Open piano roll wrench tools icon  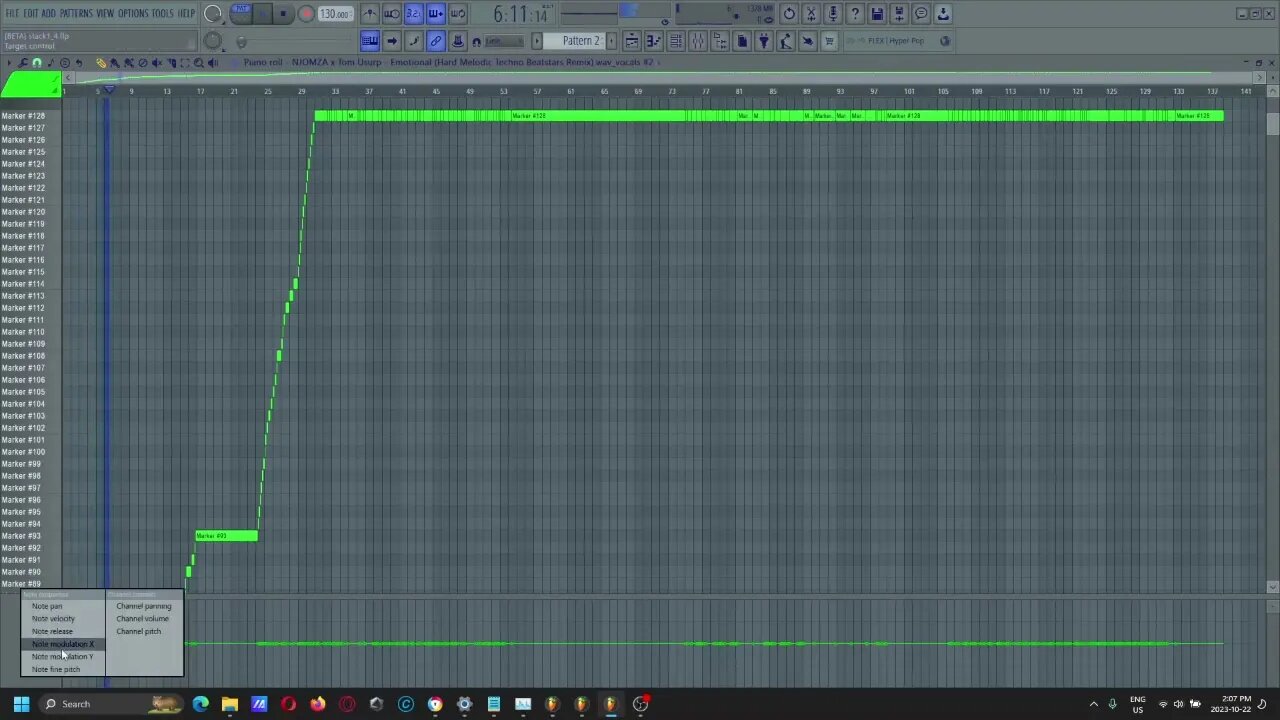pyautogui.click(x=22, y=63)
